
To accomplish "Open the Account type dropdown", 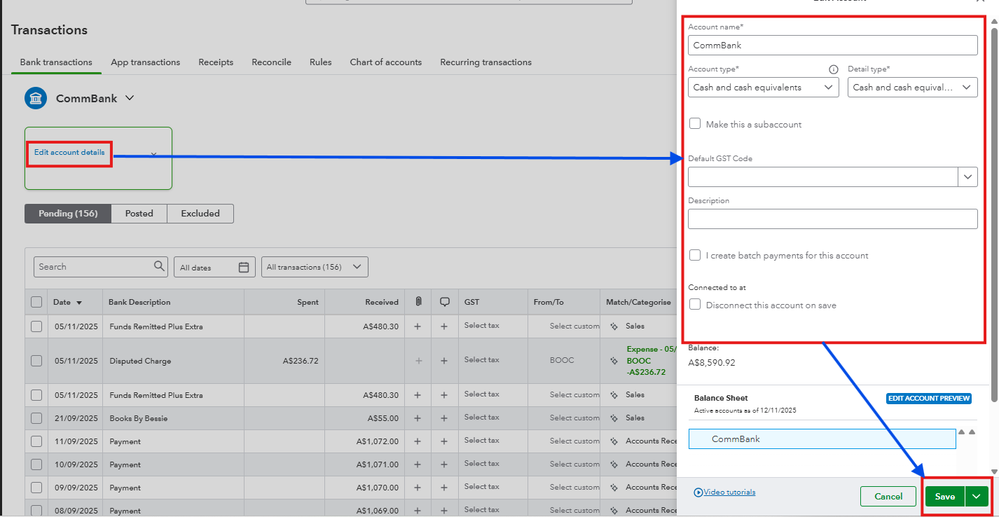I will tap(763, 87).
